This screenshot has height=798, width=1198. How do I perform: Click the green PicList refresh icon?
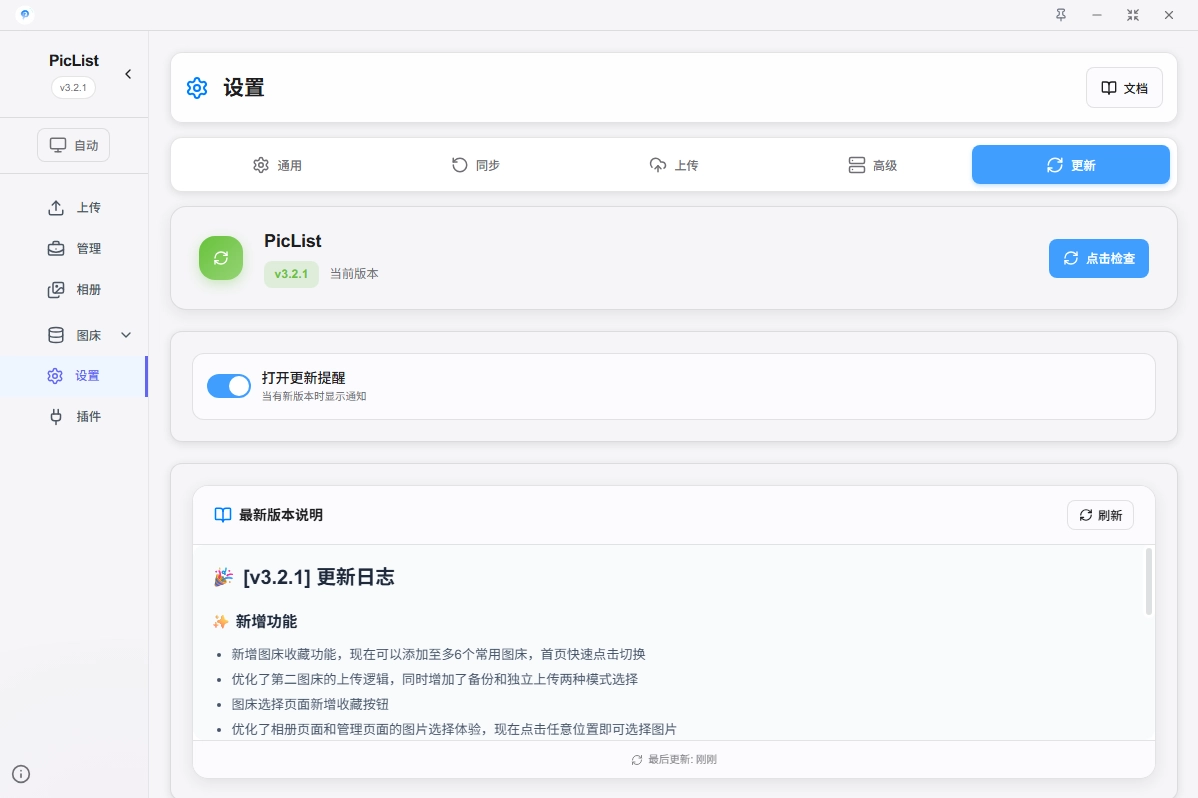pyautogui.click(x=221, y=258)
